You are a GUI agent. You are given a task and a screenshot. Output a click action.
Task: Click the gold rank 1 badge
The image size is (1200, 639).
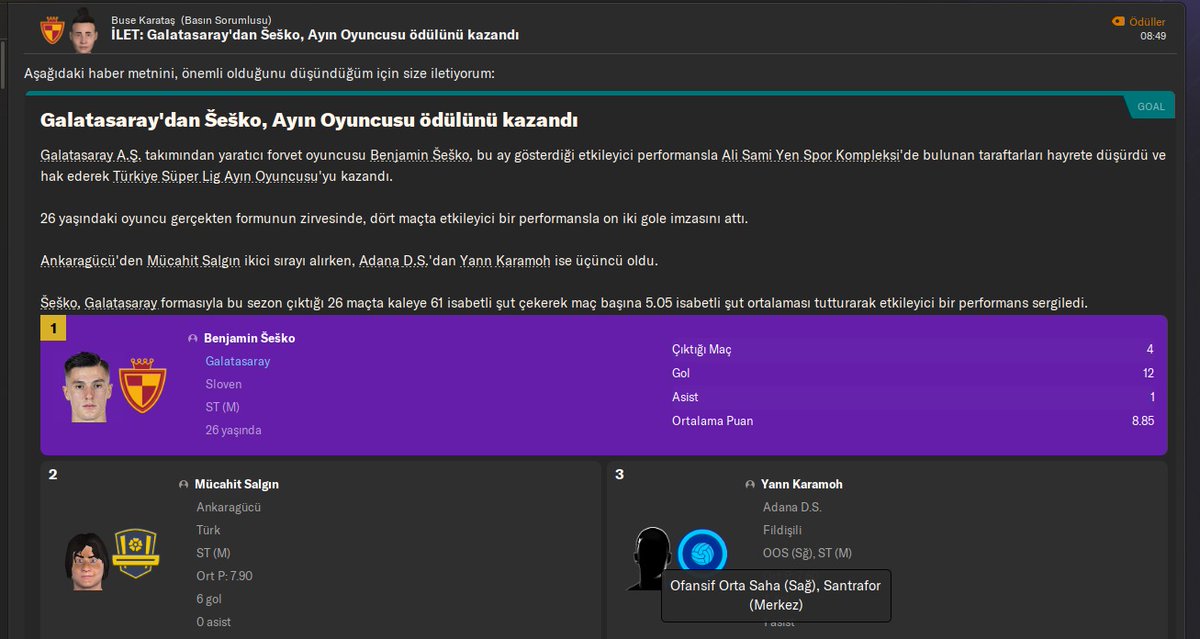point(53,328)
